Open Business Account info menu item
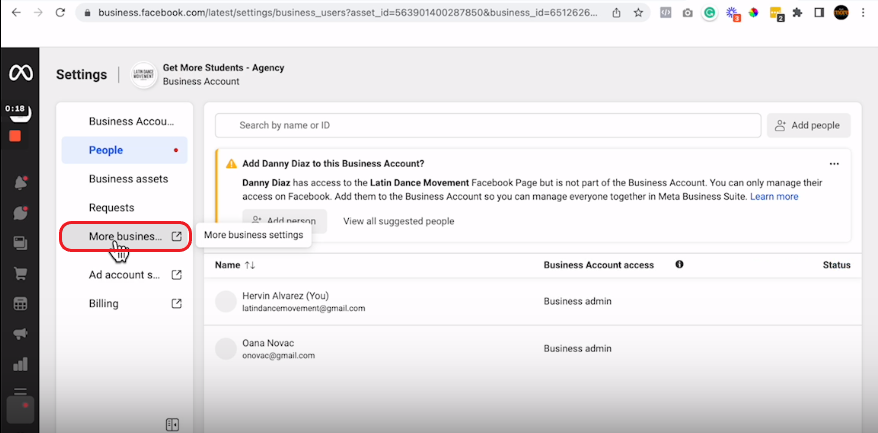This screenshot has height=433, width=878. (x=124, y=122)
